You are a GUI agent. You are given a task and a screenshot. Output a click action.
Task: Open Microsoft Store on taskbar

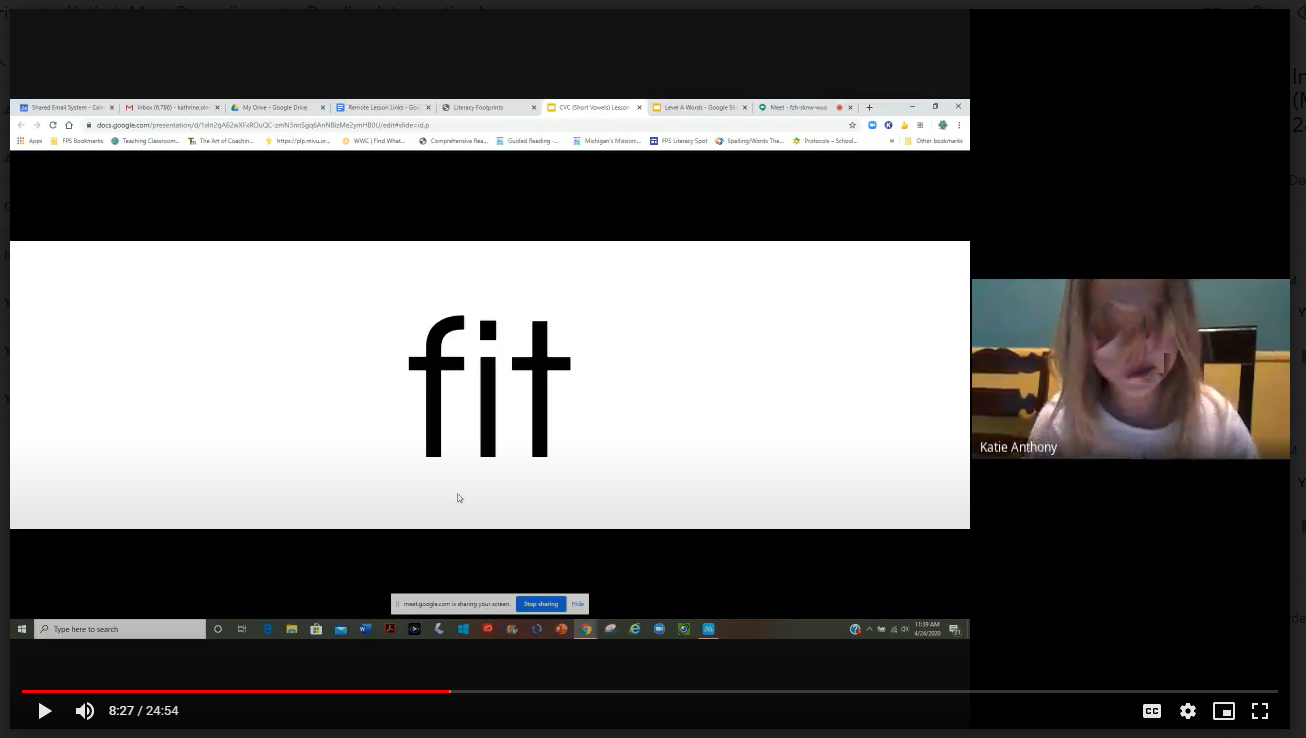click(316, 629)
